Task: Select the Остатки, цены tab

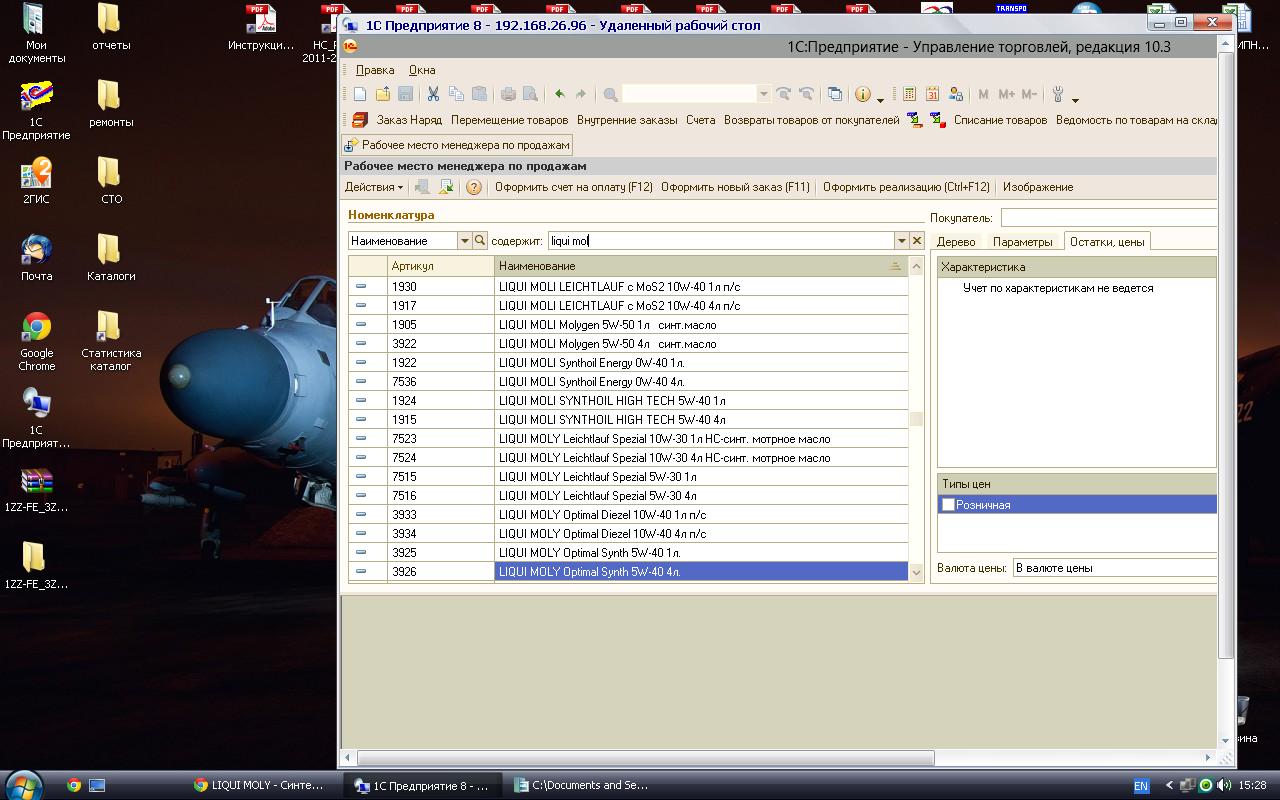Action: (1107, 241)
